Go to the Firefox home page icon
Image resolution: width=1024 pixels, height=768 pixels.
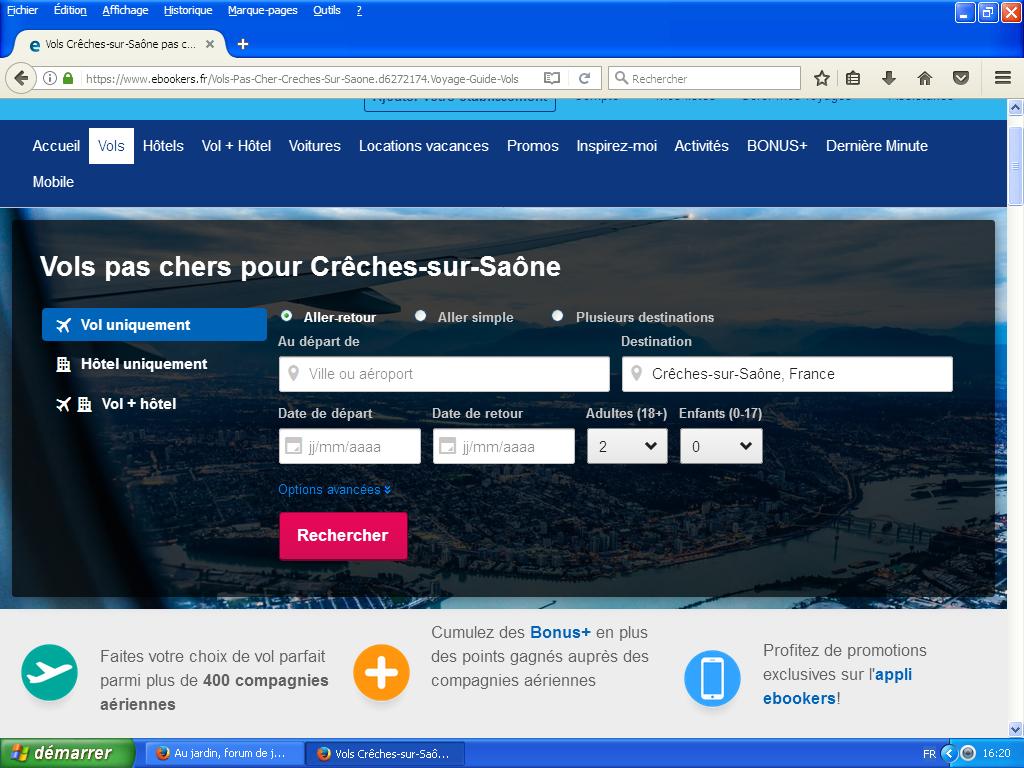pyautogui.click(x=925, y=78)
